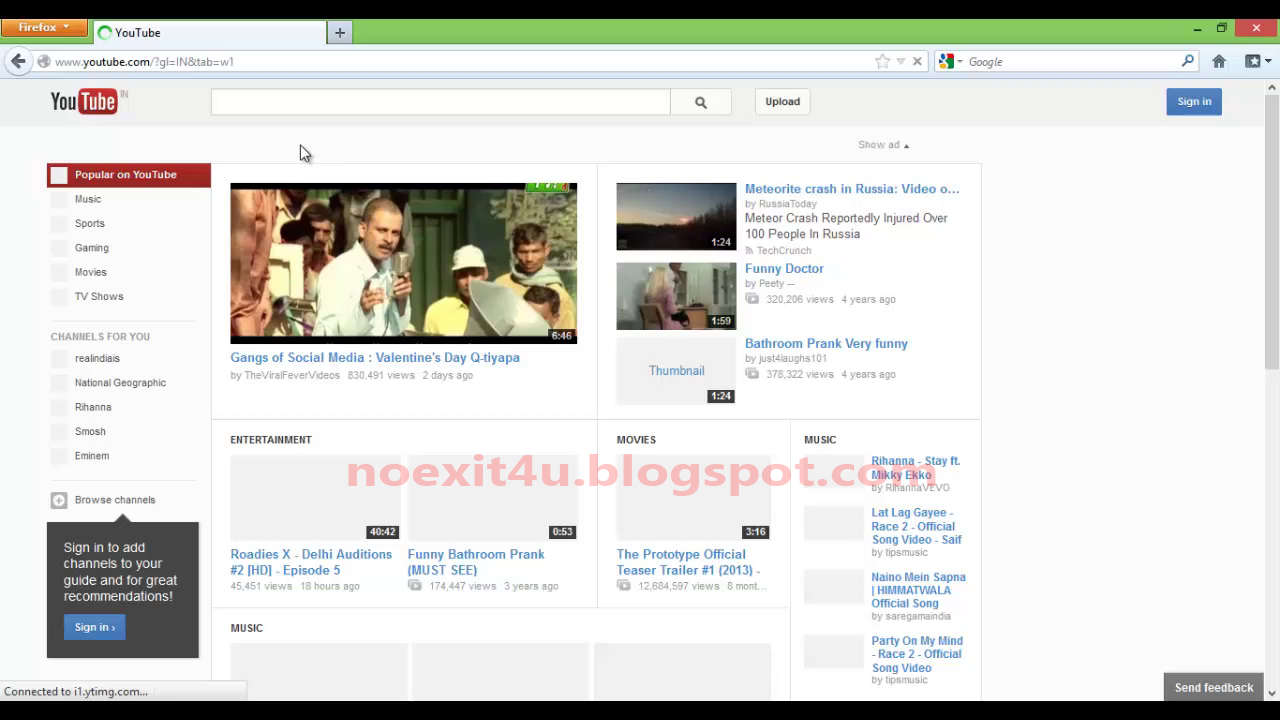Open the Funny Doctor video thumbnail
Image resolution: width=1280 pixels, height=720 pixels.
(676, 296)
